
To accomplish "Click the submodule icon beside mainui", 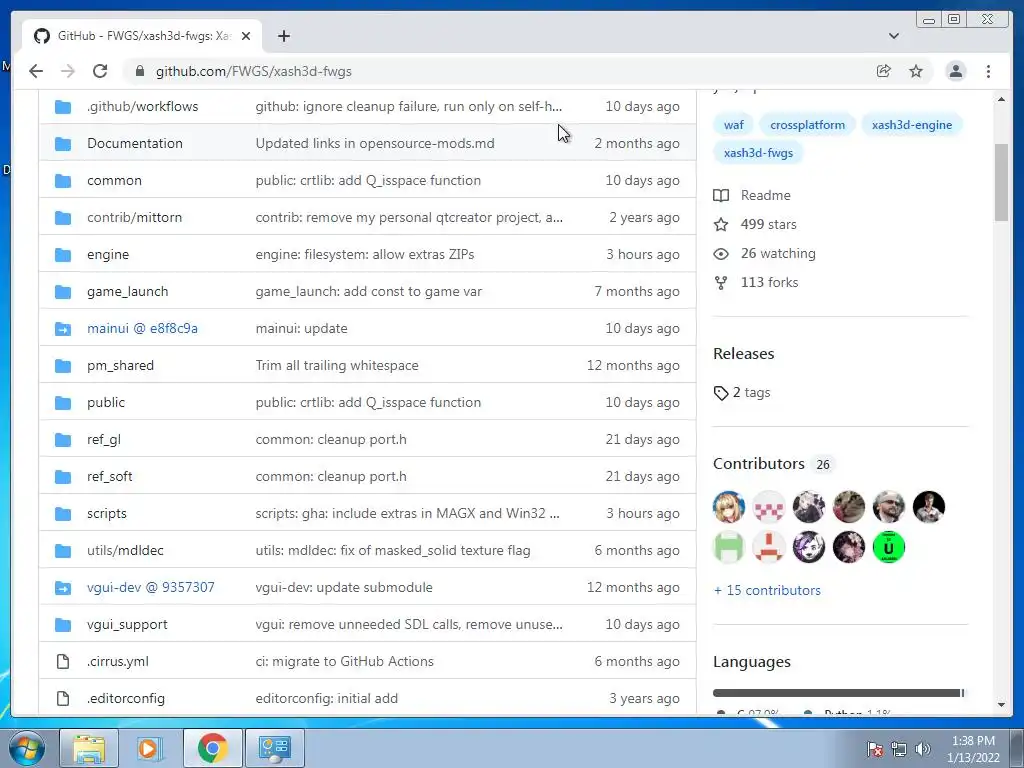I will (63, 328).
